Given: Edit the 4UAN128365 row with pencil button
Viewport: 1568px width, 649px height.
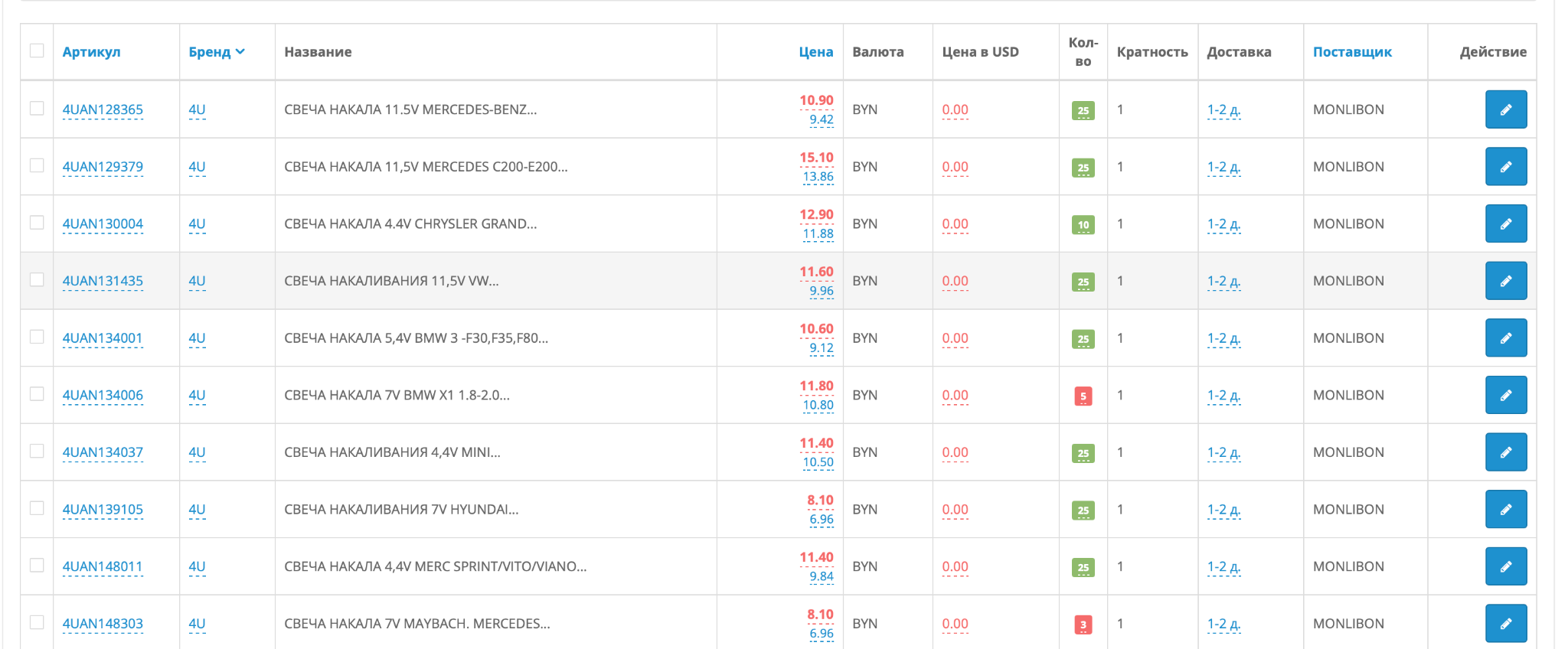Looking at the screenshot, I should (1506, 109).
